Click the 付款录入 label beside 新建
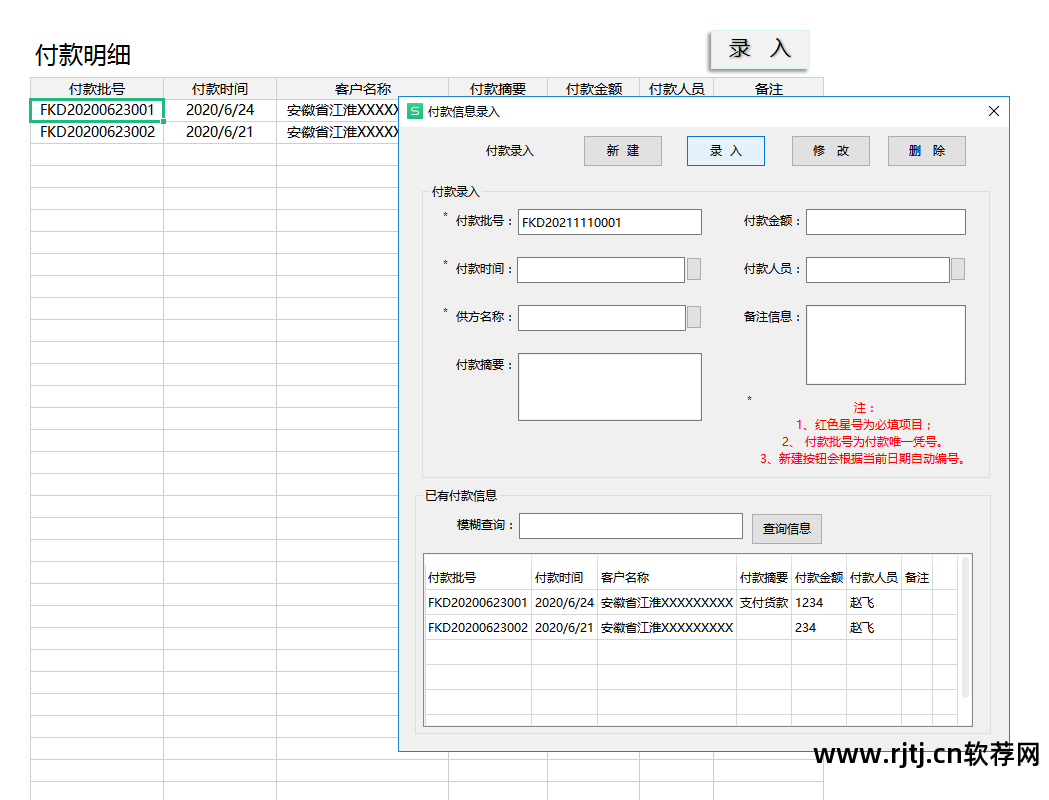Viewport: 1049px width, 800px height. [x=510, y=151]
